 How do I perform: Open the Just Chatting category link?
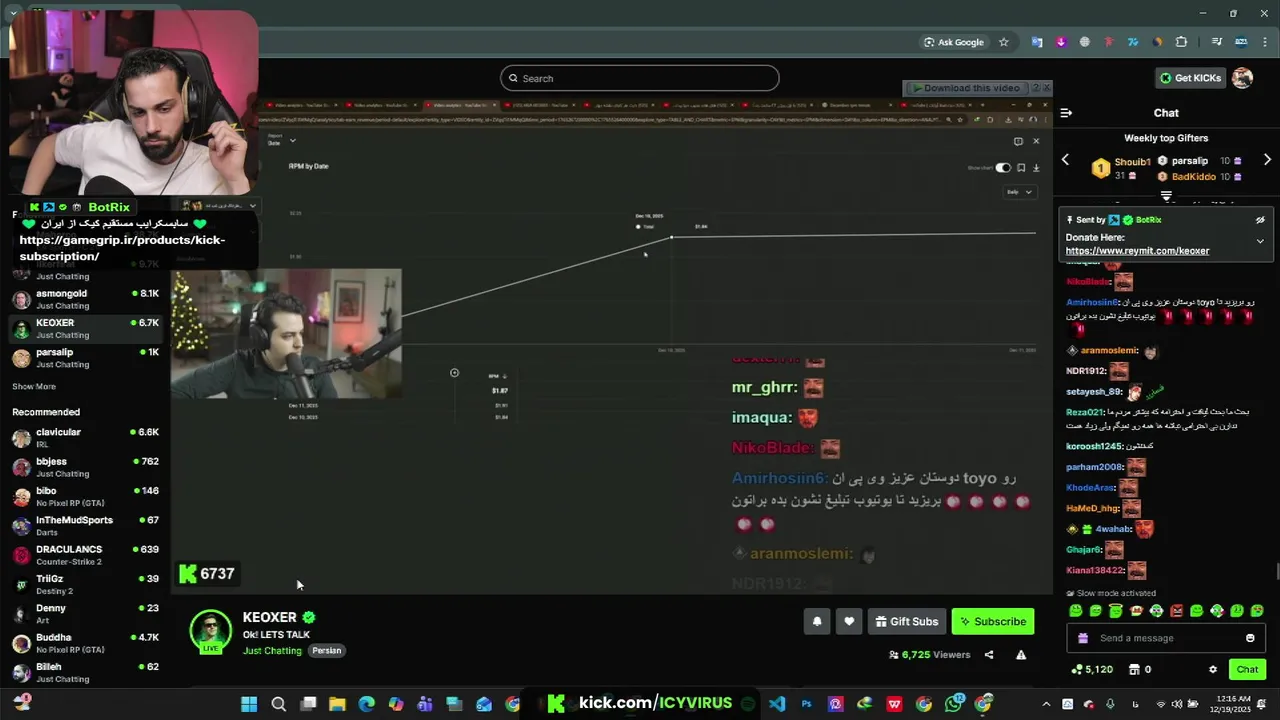[272, 650]
